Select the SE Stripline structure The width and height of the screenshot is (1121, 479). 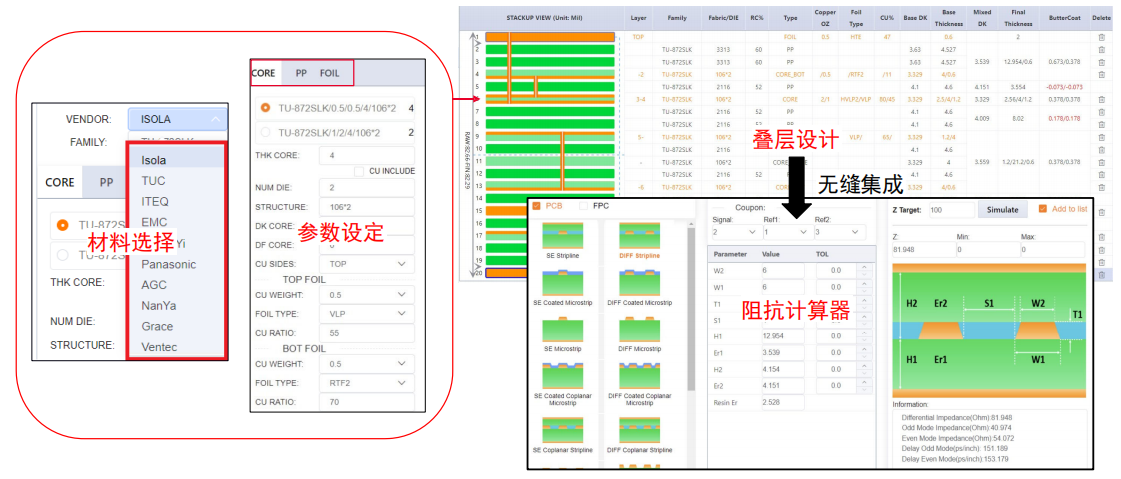pyautogui.click(x=563, y=240)
